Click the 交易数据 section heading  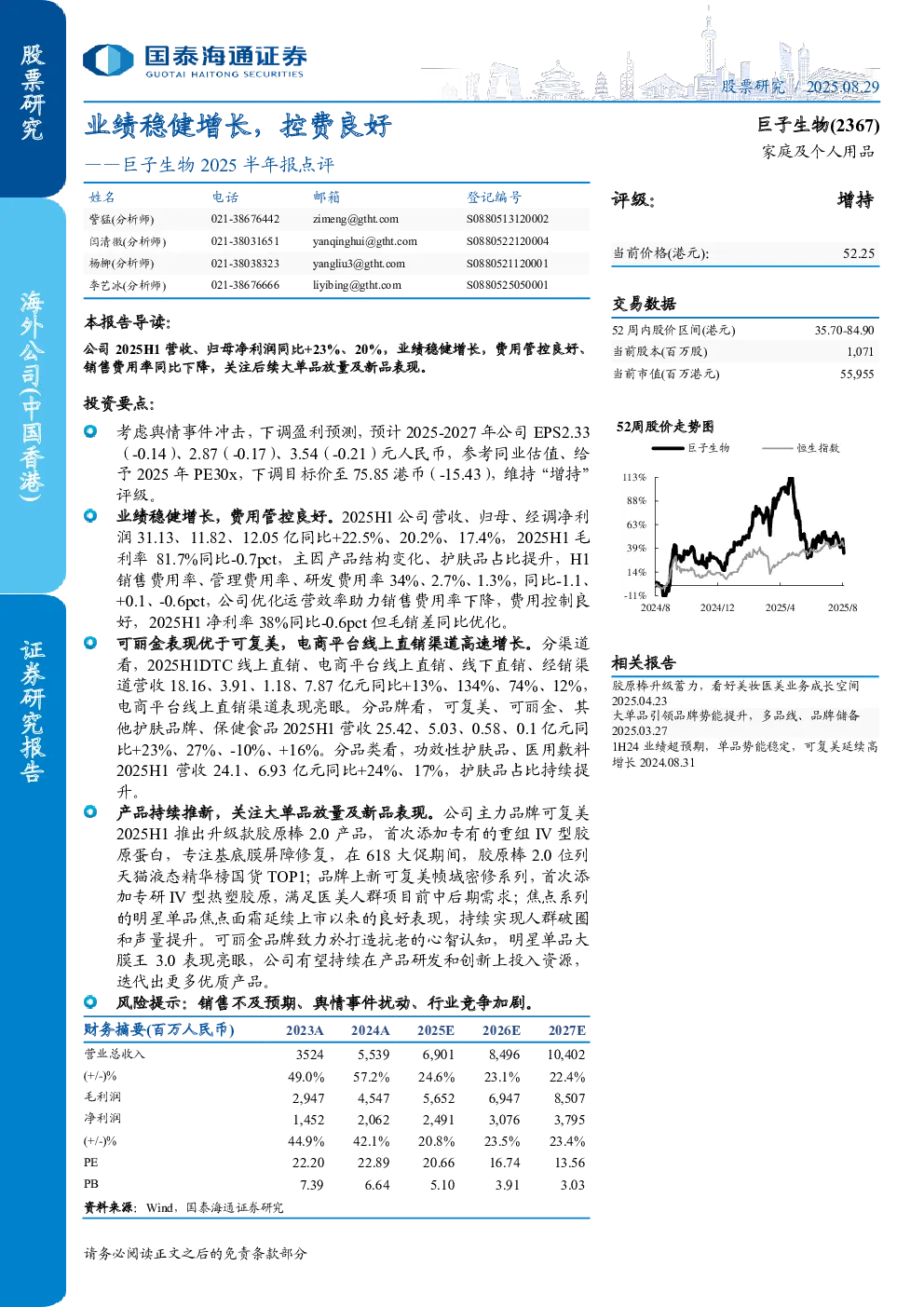click(x=644, y=304)
